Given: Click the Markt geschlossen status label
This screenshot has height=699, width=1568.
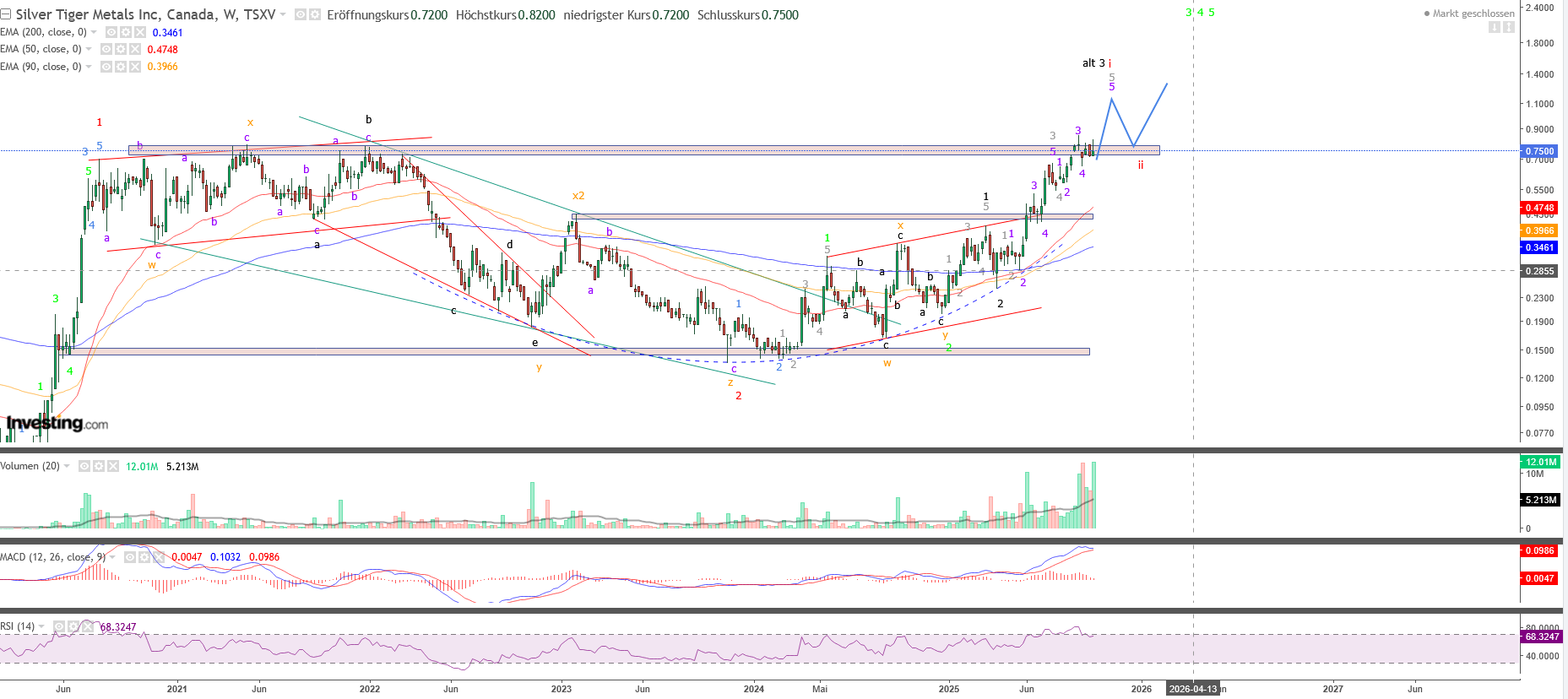Looking at the screenshot, I should [1473, 14].
